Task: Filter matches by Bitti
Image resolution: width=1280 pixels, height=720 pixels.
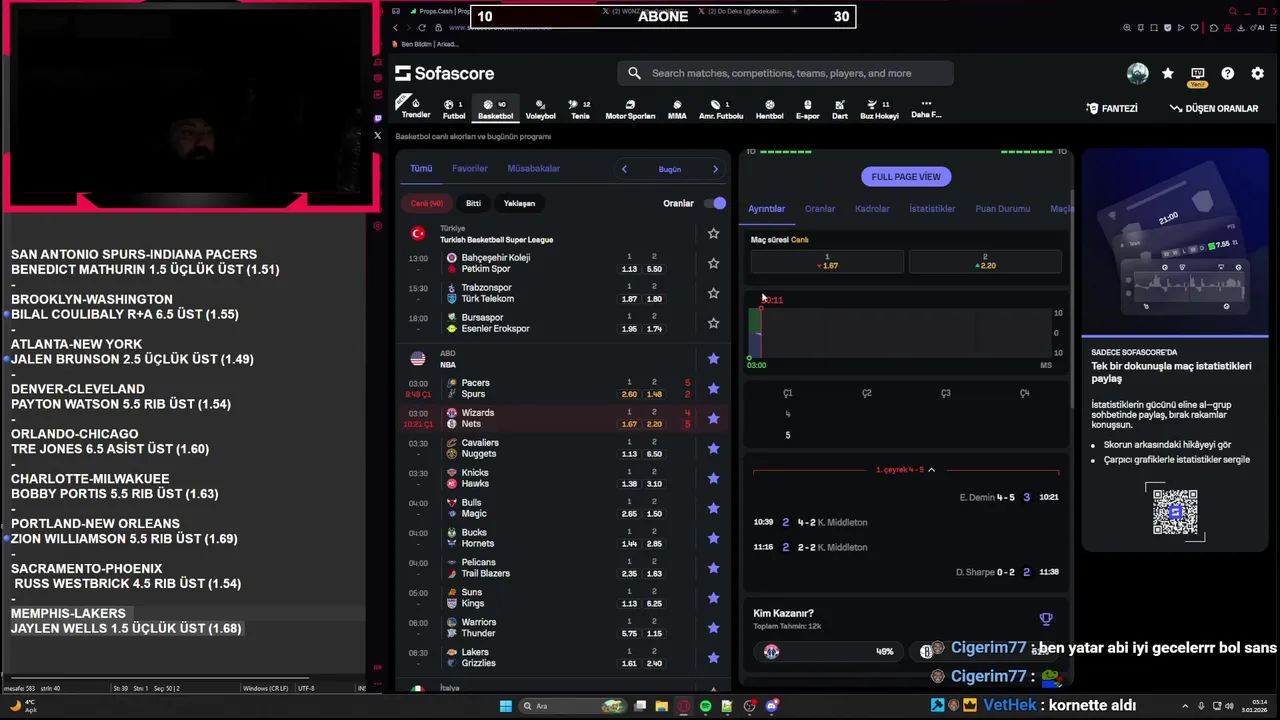Action: [473, 203]
